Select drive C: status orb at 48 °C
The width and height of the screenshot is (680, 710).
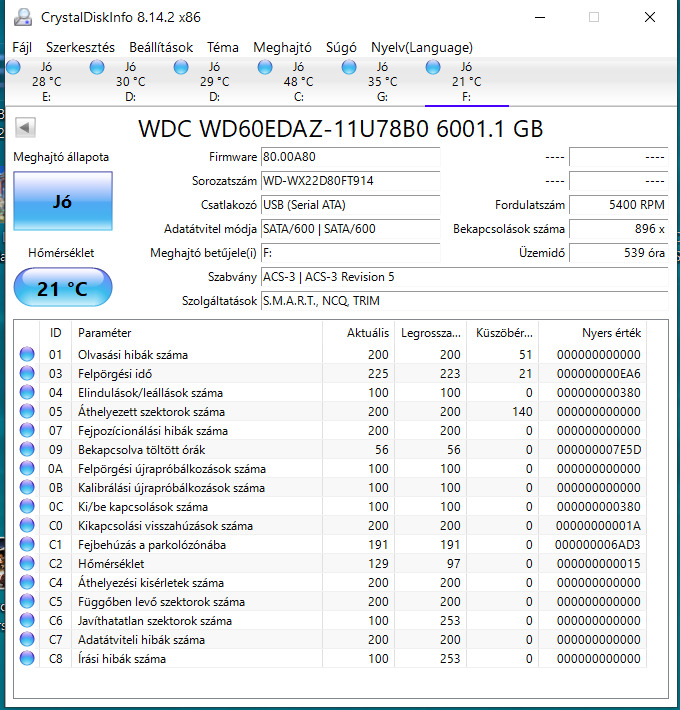tap(265, 67)
